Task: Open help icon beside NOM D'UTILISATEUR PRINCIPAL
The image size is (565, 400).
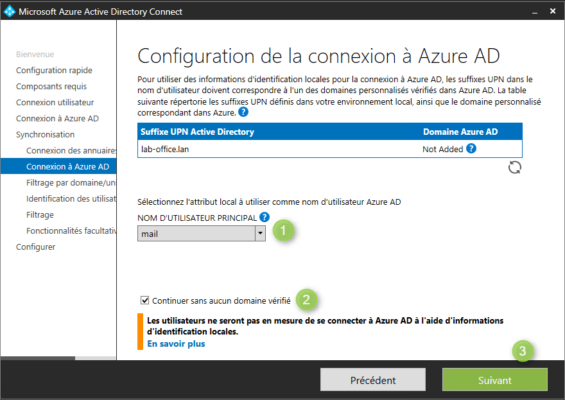Action: [x=264, y=217]
